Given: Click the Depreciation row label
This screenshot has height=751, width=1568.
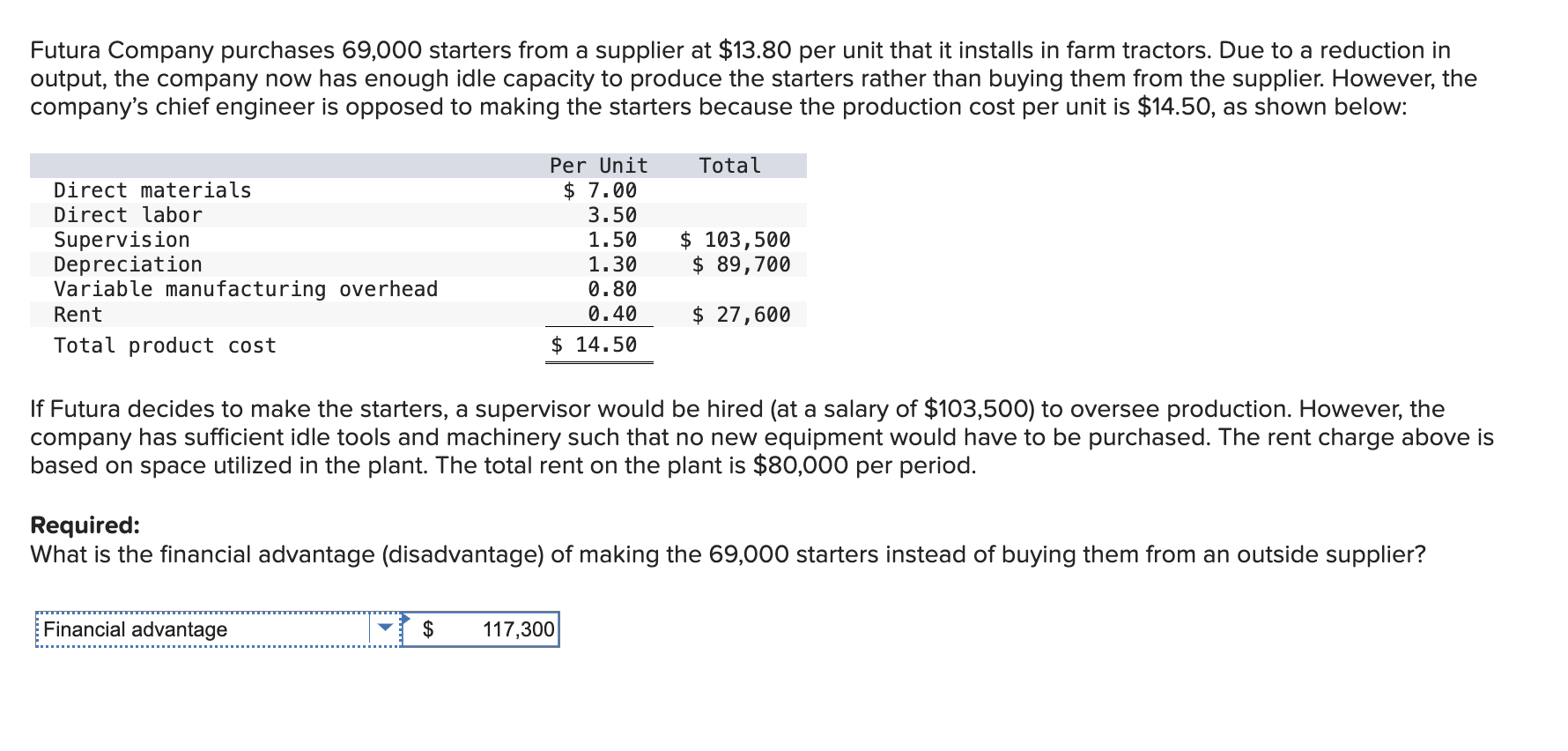Looking at the screenshot, I should [x=128, y=264].
